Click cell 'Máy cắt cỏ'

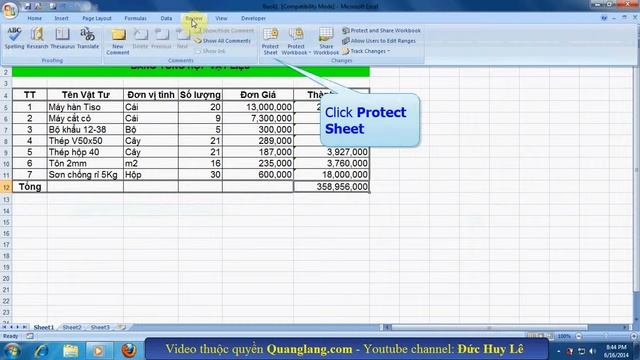[85, 118]
